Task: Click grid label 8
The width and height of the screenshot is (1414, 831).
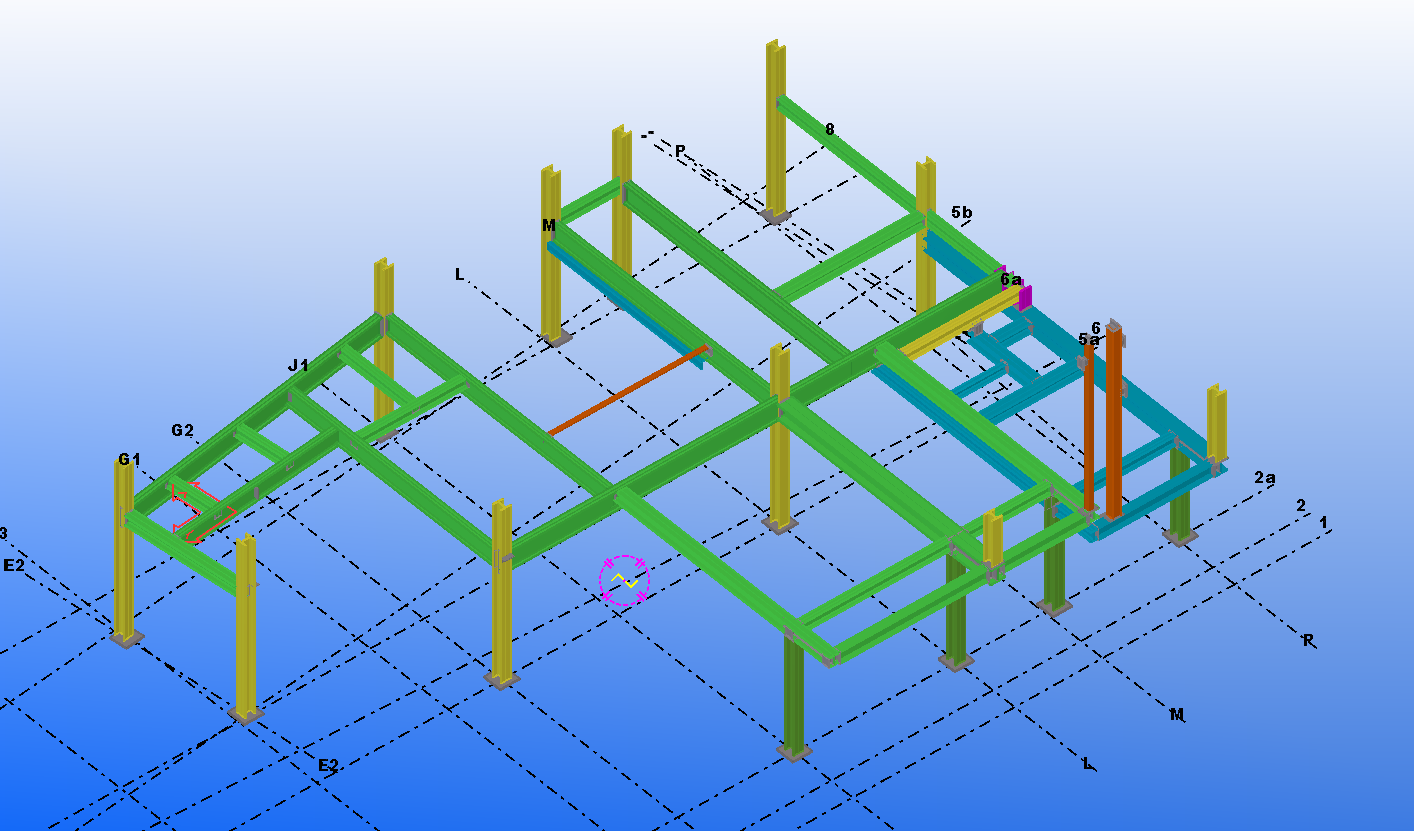Action: pos(830,129)
